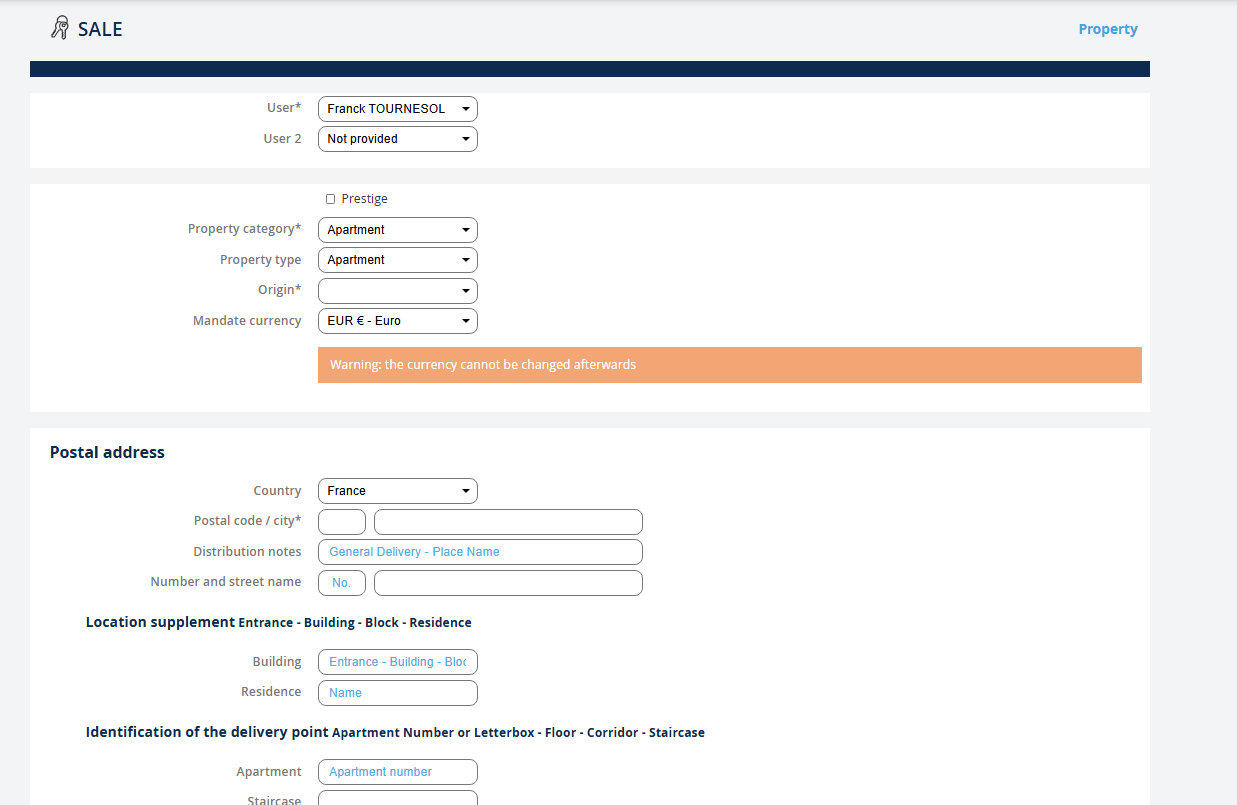1237x805 pixels.
Task: Focus the Apartment number field
Action: click(x=397, y=772)
